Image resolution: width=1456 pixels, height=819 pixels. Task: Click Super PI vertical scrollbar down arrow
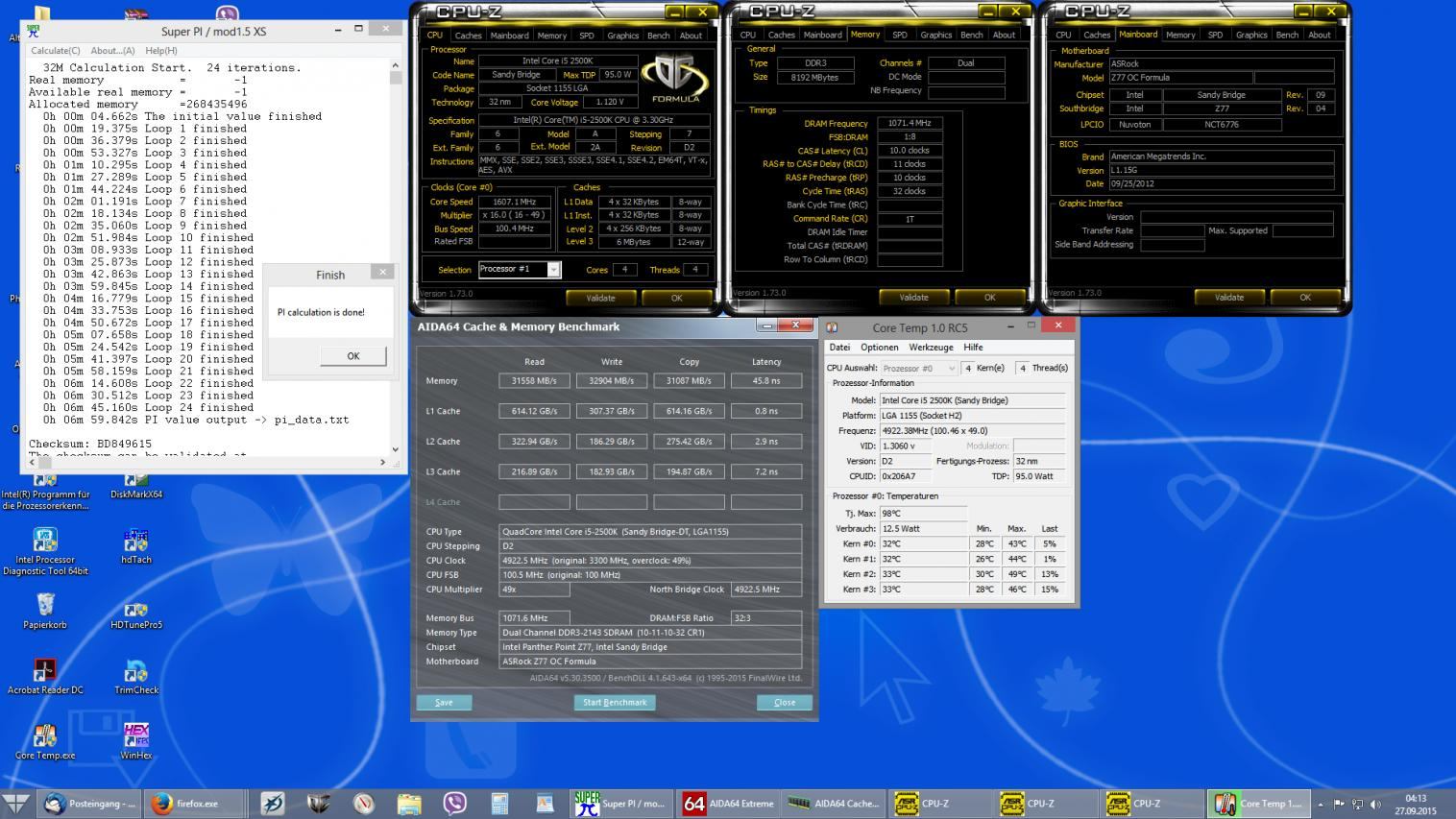point(395,448)
